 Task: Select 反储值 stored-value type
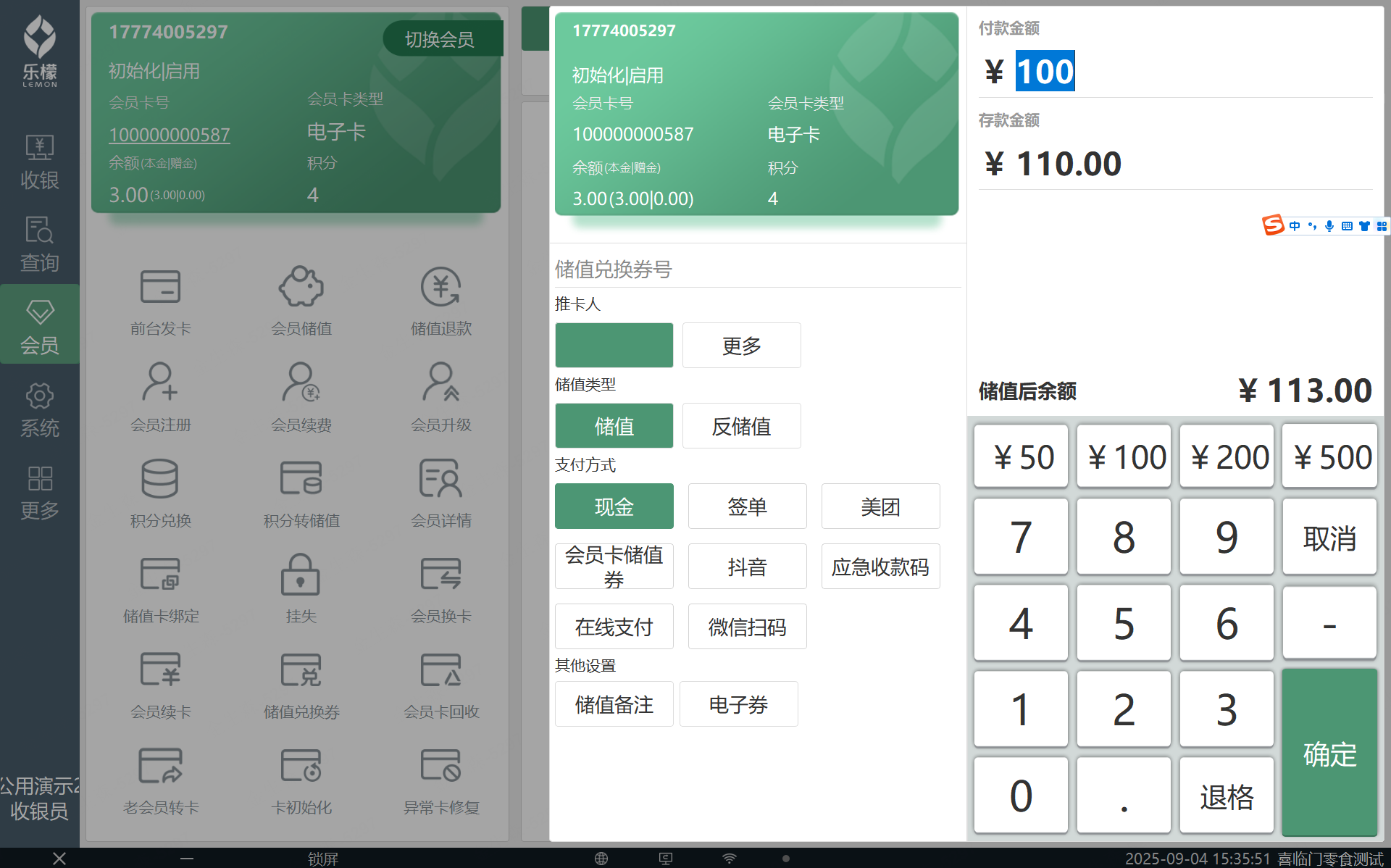[x=741, y=426]
